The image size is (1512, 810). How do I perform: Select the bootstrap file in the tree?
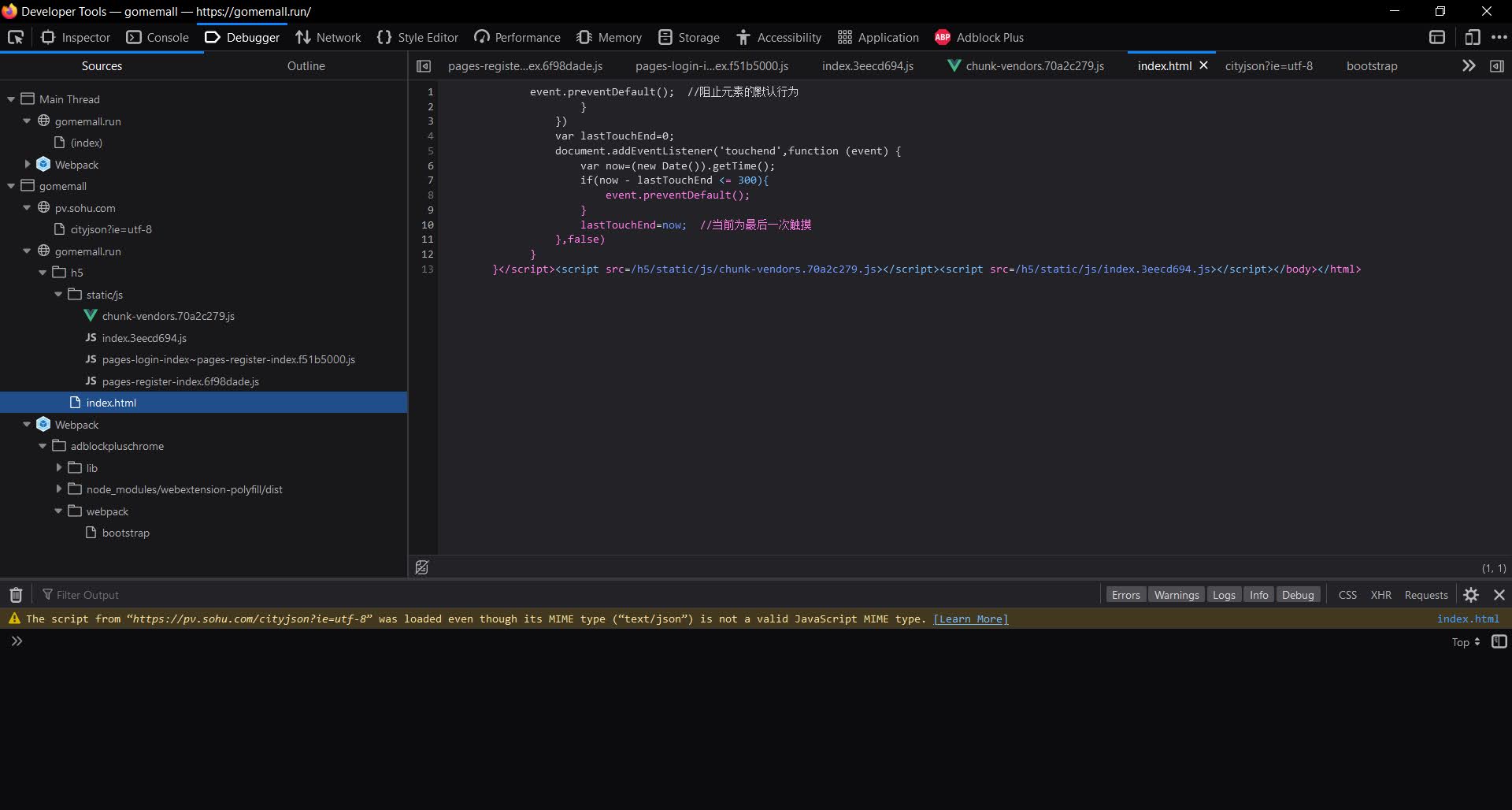pyautogui.click(x=125, y=533)
